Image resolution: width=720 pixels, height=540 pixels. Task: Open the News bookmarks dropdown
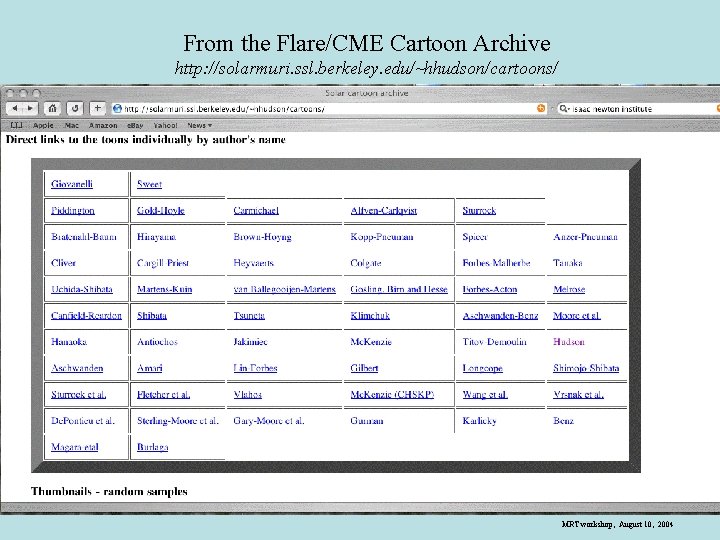[x=199, y=125]
